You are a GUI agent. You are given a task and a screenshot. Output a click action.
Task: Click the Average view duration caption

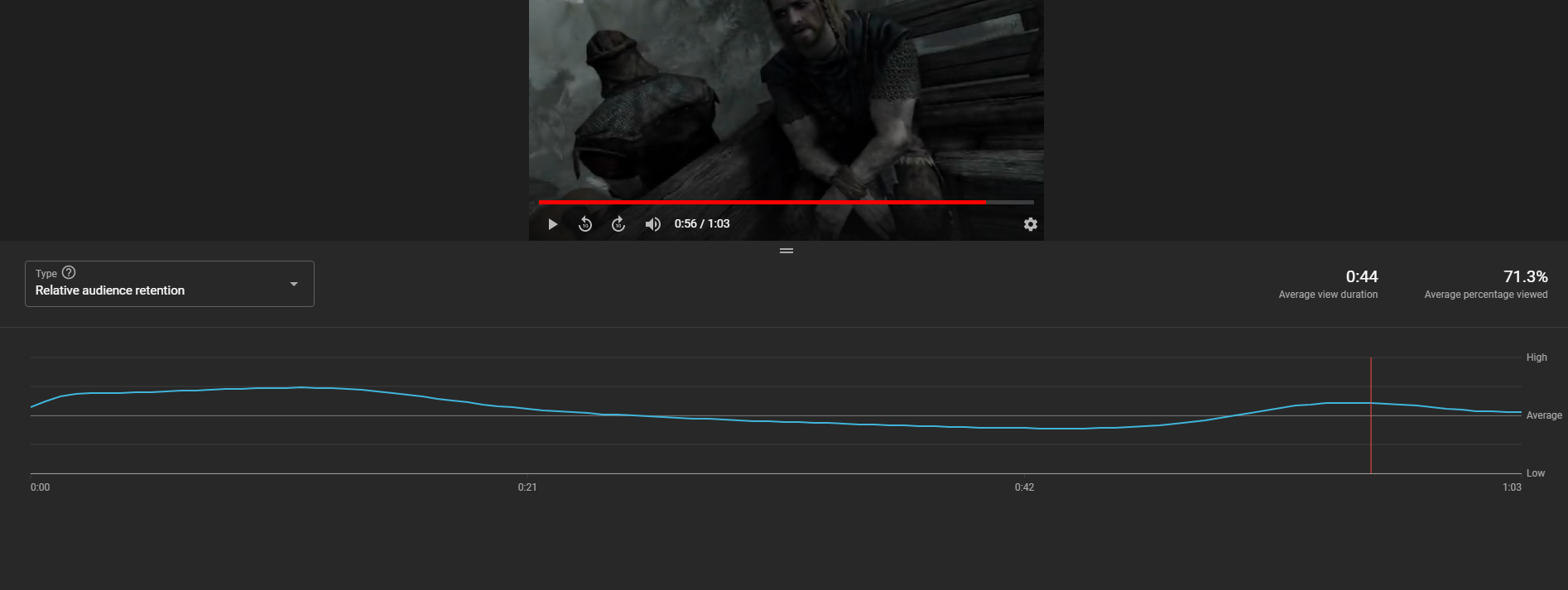[1328, 295]
